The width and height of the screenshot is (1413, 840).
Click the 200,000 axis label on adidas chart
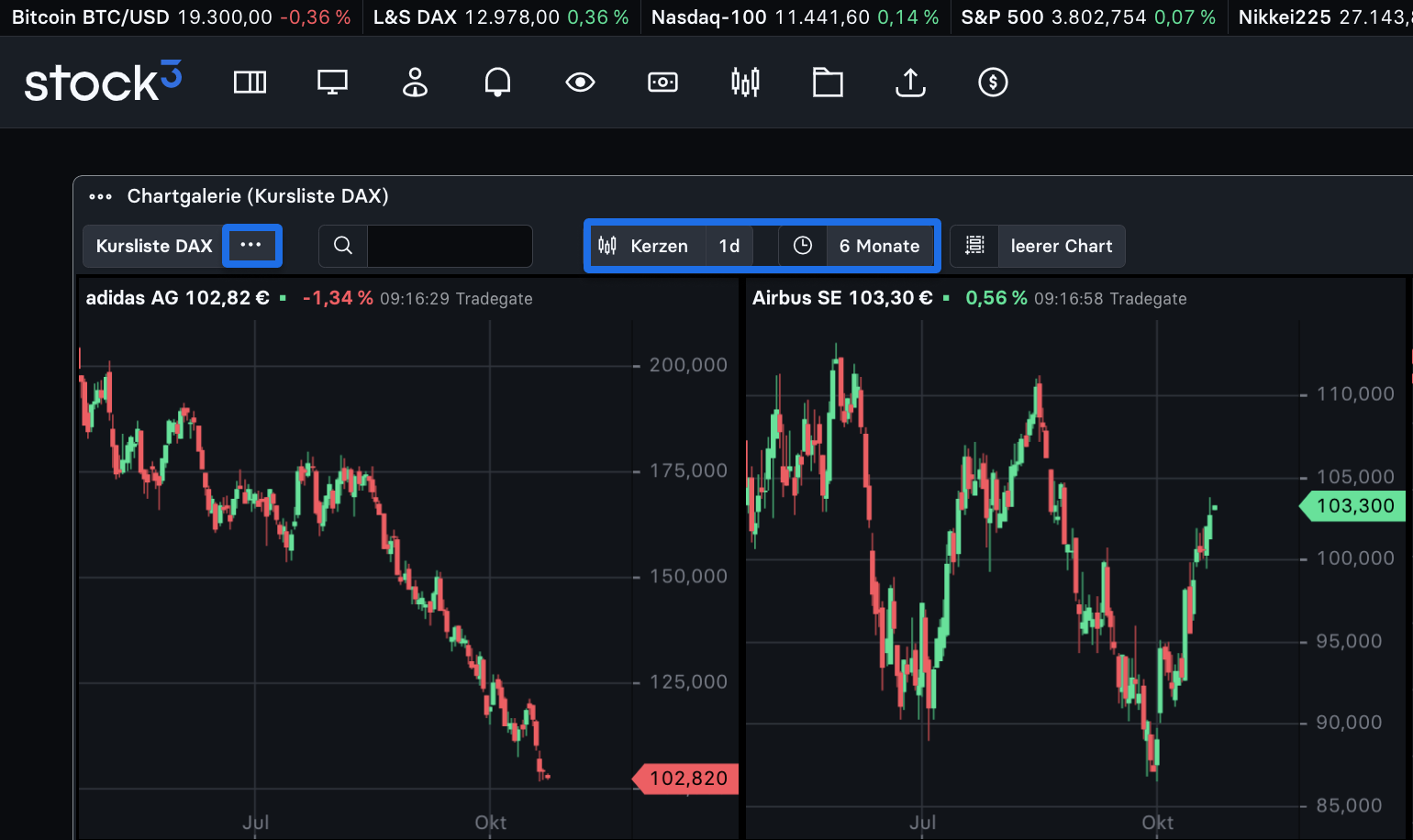pos(688,365)
